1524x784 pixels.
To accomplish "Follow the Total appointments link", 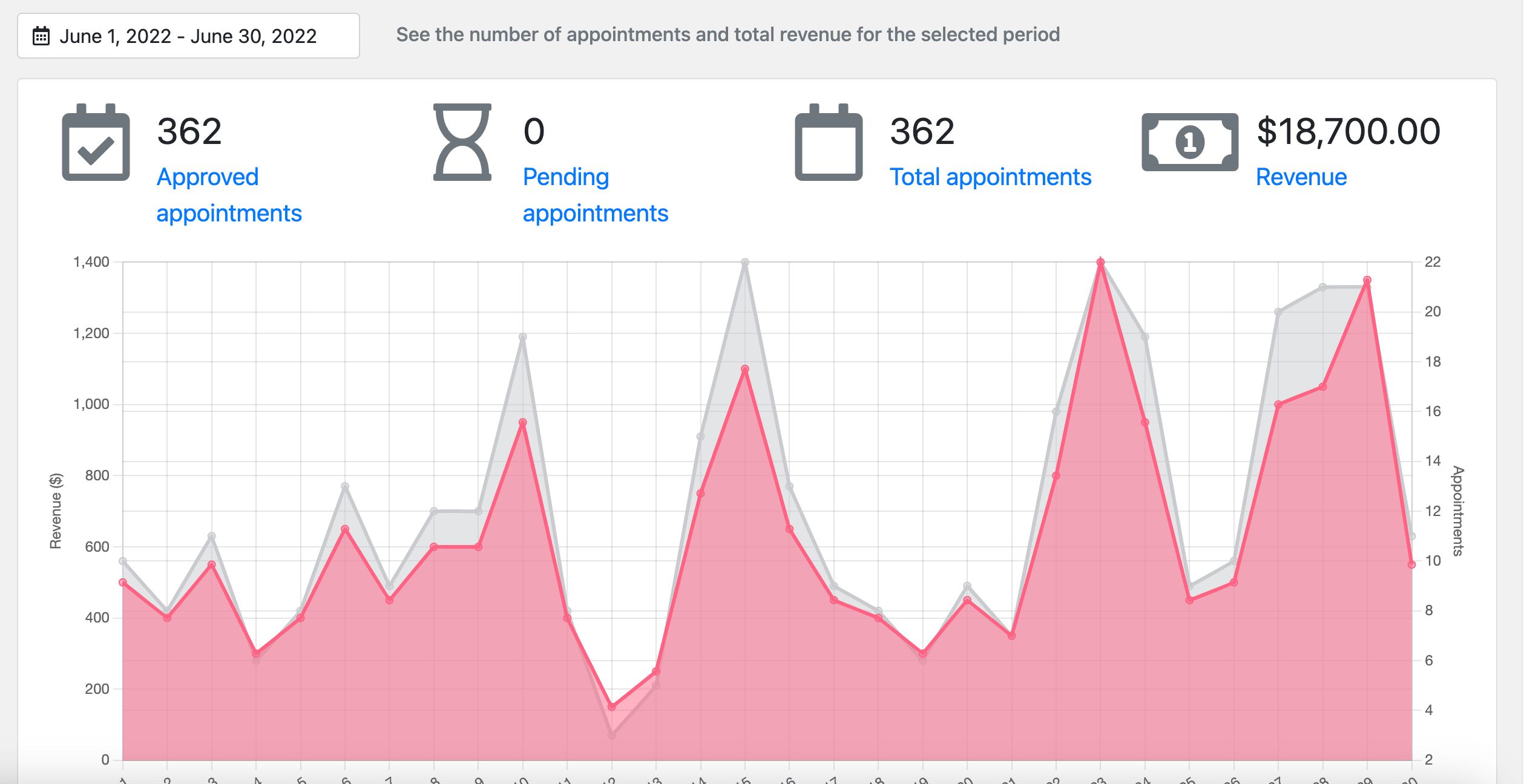I will click(x=990, y=177).
